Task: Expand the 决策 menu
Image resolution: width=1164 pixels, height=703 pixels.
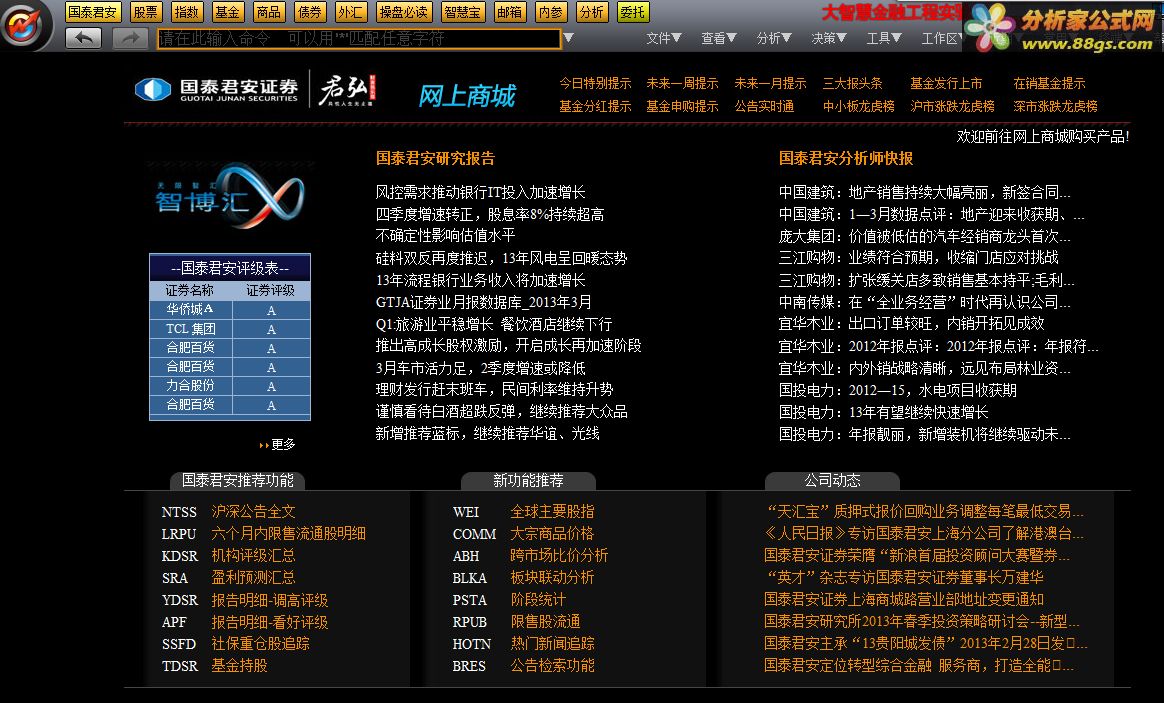Action: [x=829, y=38]
